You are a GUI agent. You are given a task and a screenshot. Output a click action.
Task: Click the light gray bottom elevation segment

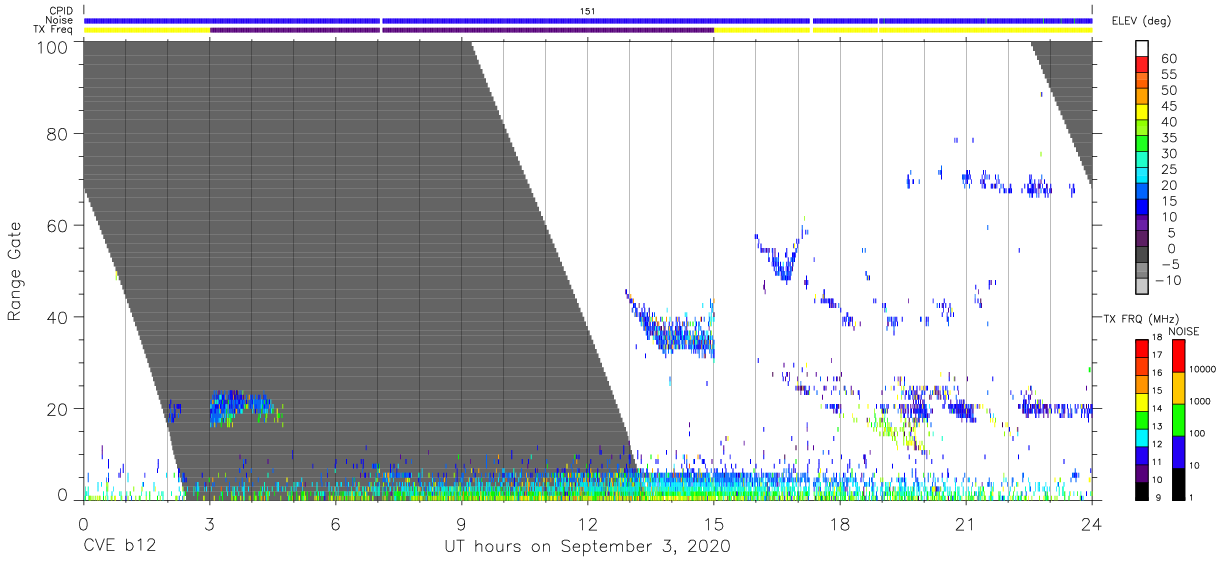pos(1142,288)
